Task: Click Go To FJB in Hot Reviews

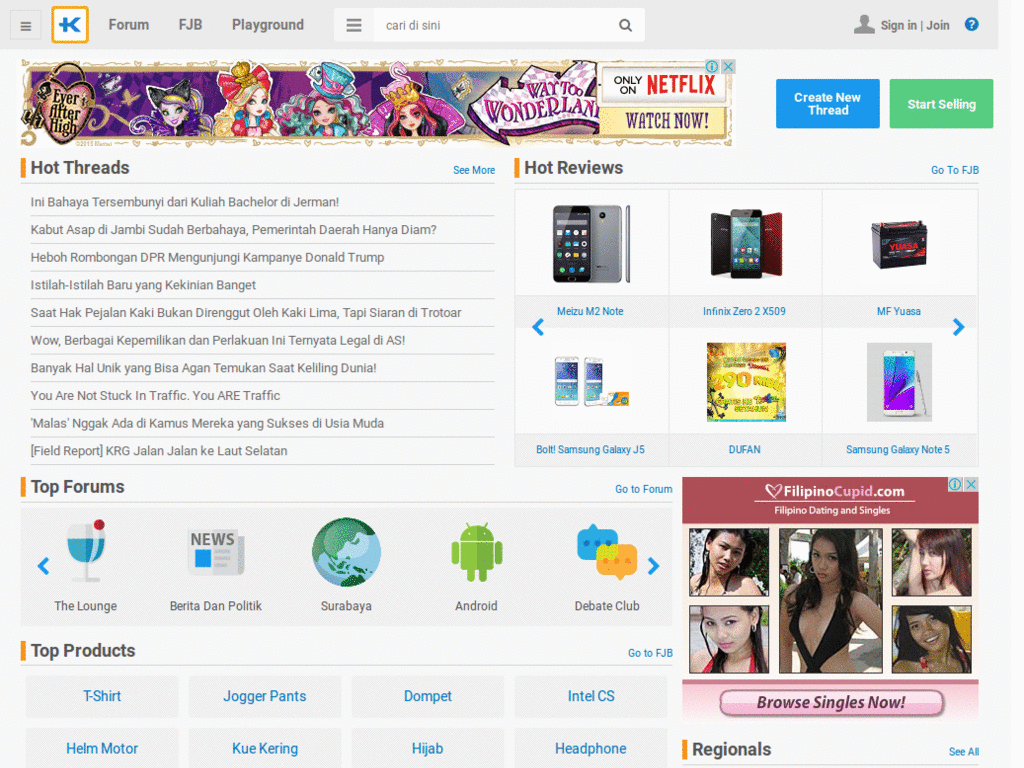Action: coord(955,170)
